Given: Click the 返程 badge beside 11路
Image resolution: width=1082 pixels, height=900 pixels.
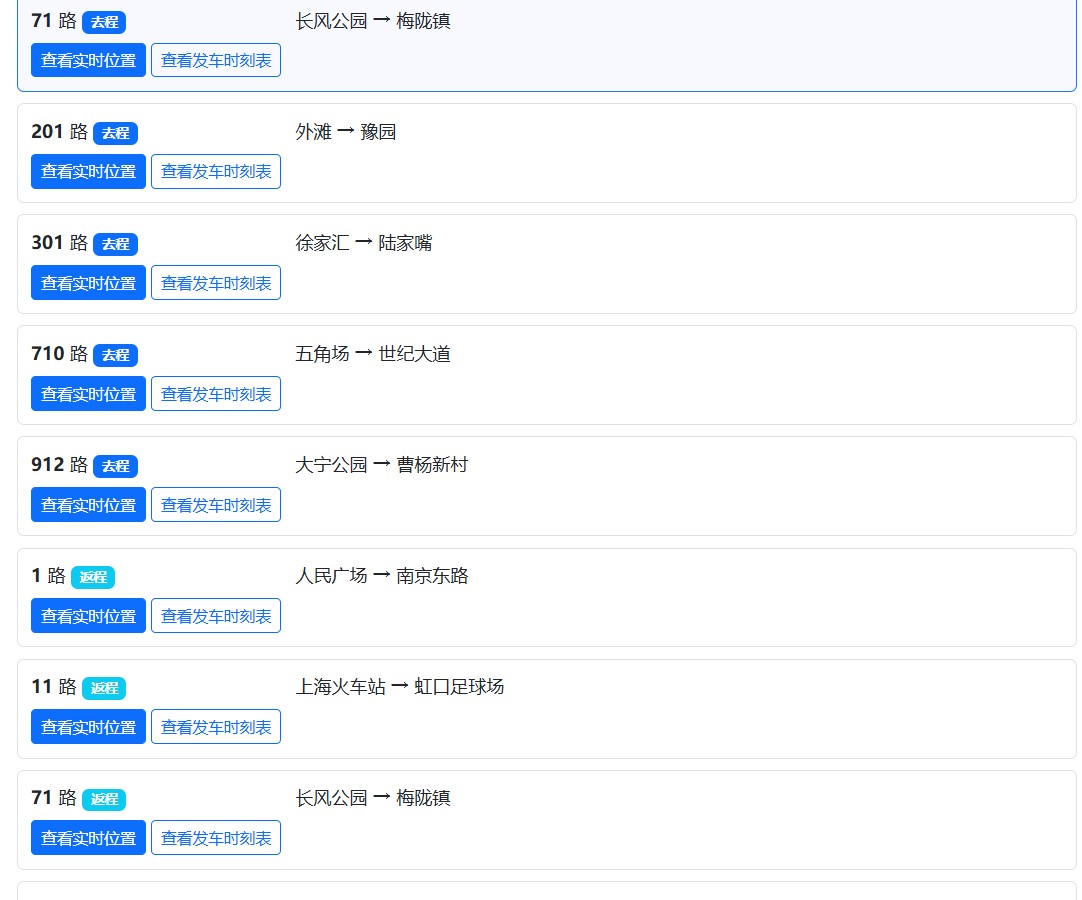Looking at the screenshot, I should point(104,688).
